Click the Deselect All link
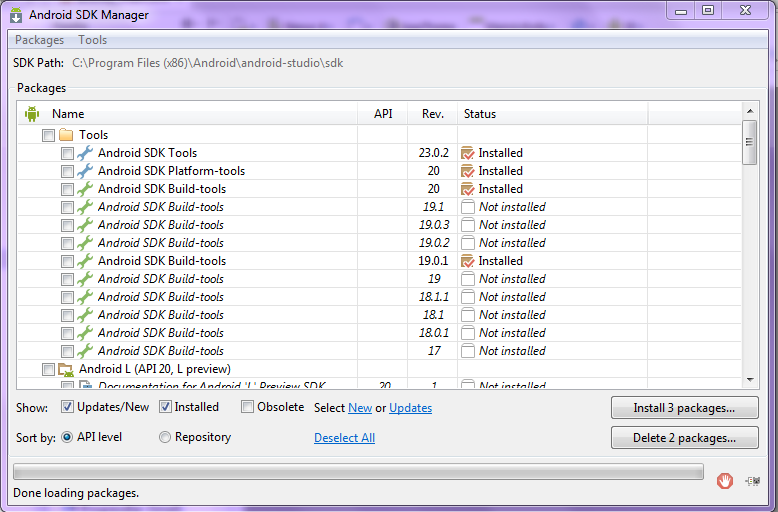This screenshot has width=778, height=512. tap(344, 438)
